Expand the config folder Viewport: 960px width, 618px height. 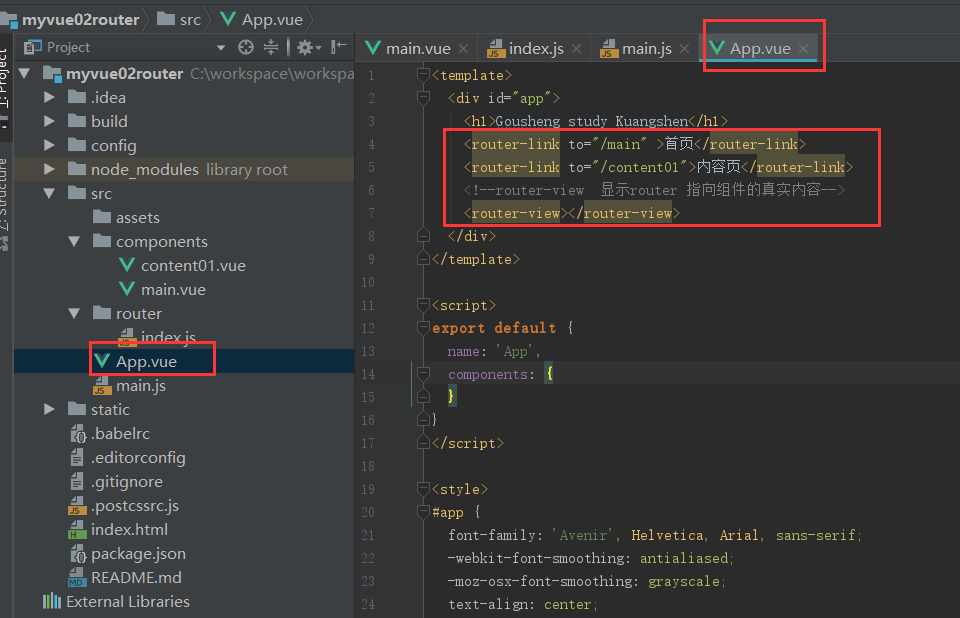50,145
